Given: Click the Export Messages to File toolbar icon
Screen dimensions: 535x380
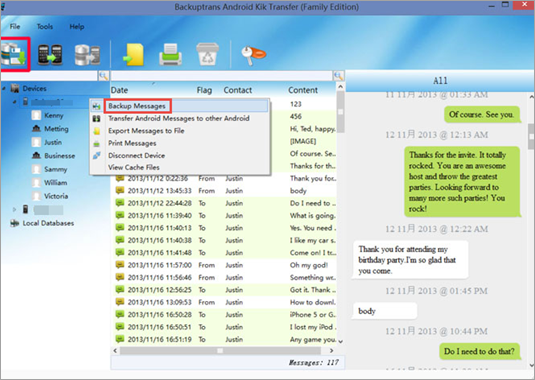Looking at the screenshot, I should [x=133, y=55].
